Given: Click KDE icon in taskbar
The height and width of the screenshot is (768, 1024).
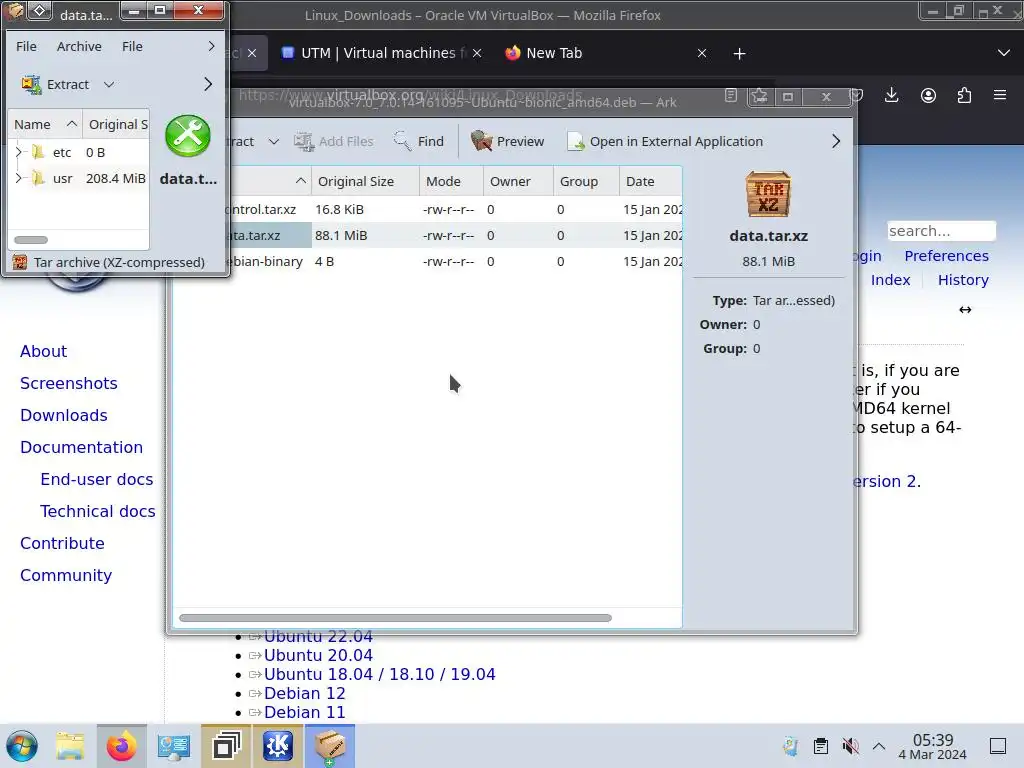Looking at the screenshot, I should tap(278, 746).
